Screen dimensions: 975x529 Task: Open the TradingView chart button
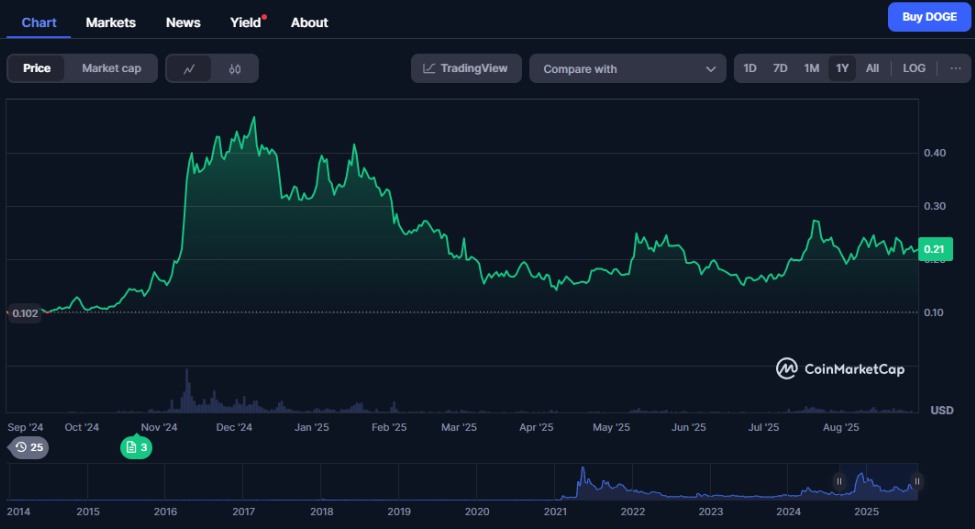coord(466,68)
